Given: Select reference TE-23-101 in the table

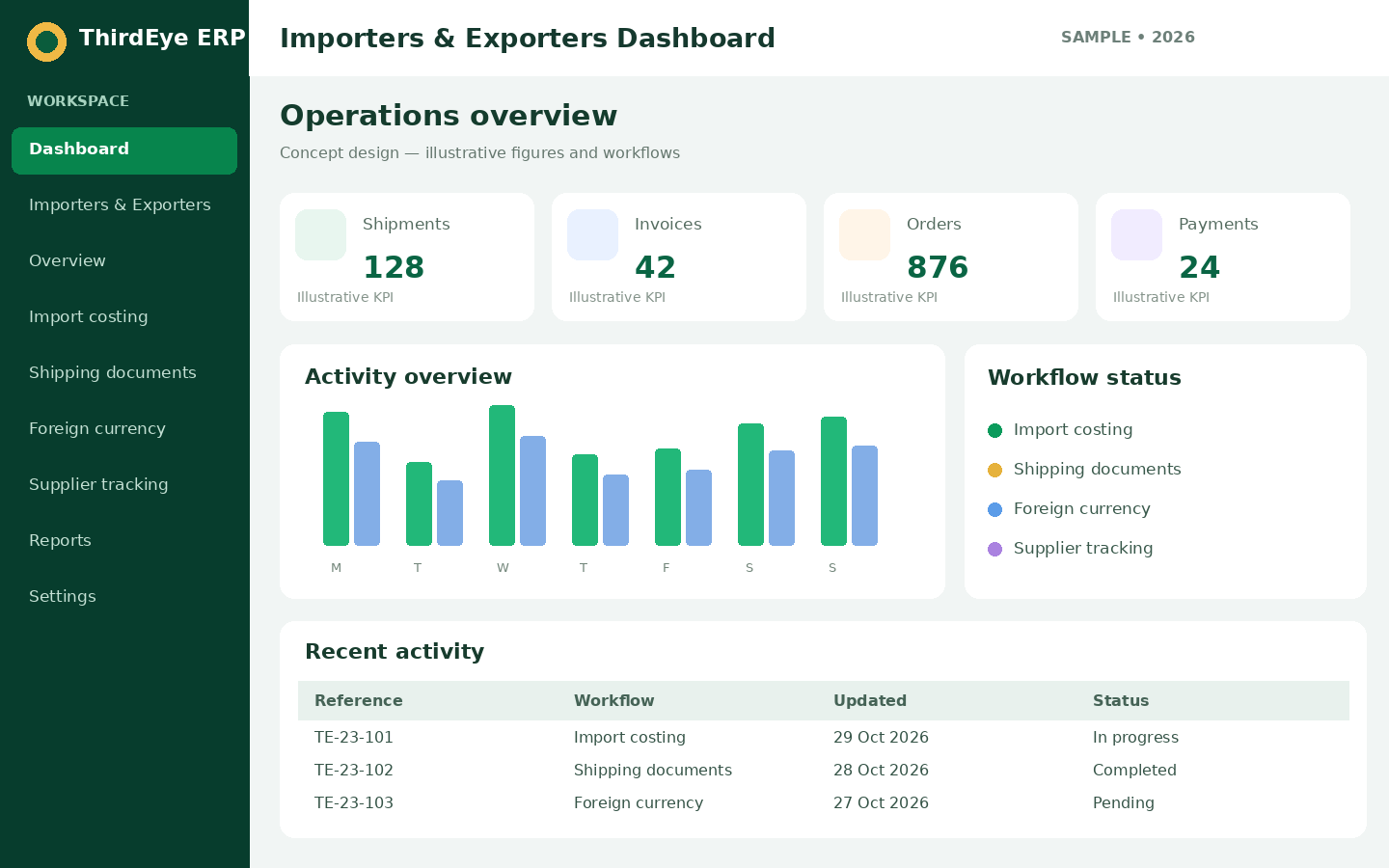Looking at the screenshot, I should point(354,738).
